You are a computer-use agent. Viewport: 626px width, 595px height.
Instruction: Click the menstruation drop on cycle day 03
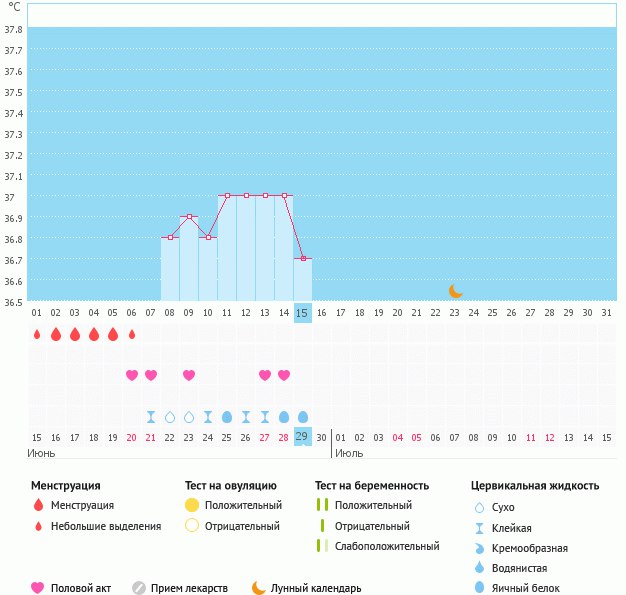point(75,334)
